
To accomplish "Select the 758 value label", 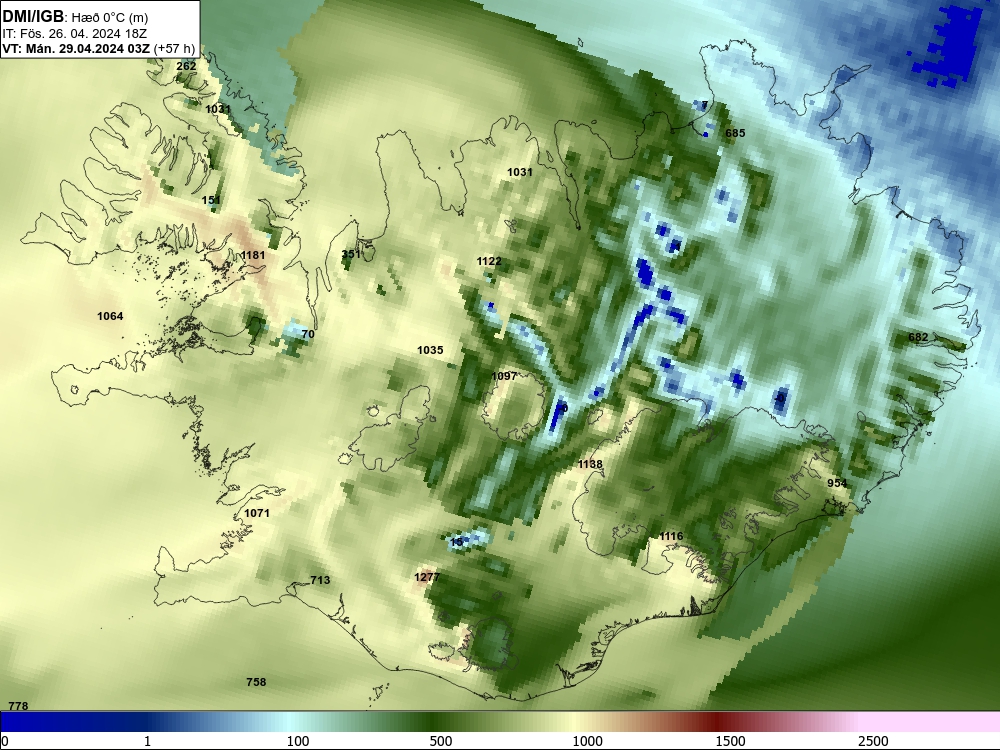I will tap(256, 682).
